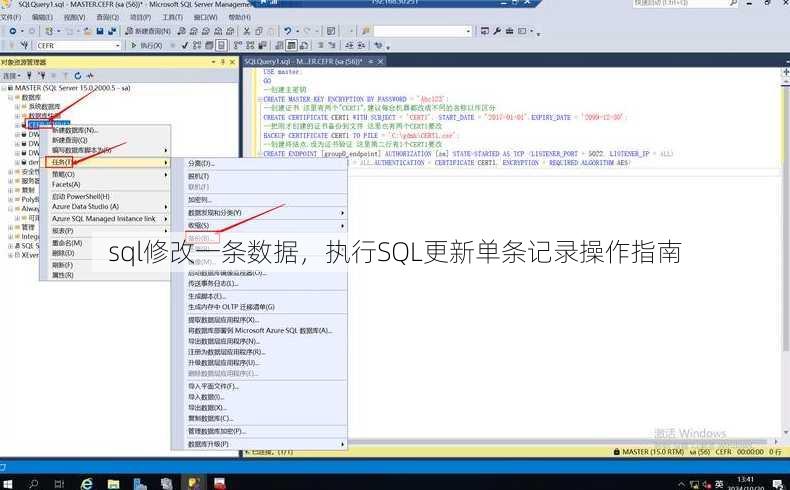This screenshot has width=790, height=490.
Task: Select 任务(T) in the context menu
Action: click(x=106, y=162)
